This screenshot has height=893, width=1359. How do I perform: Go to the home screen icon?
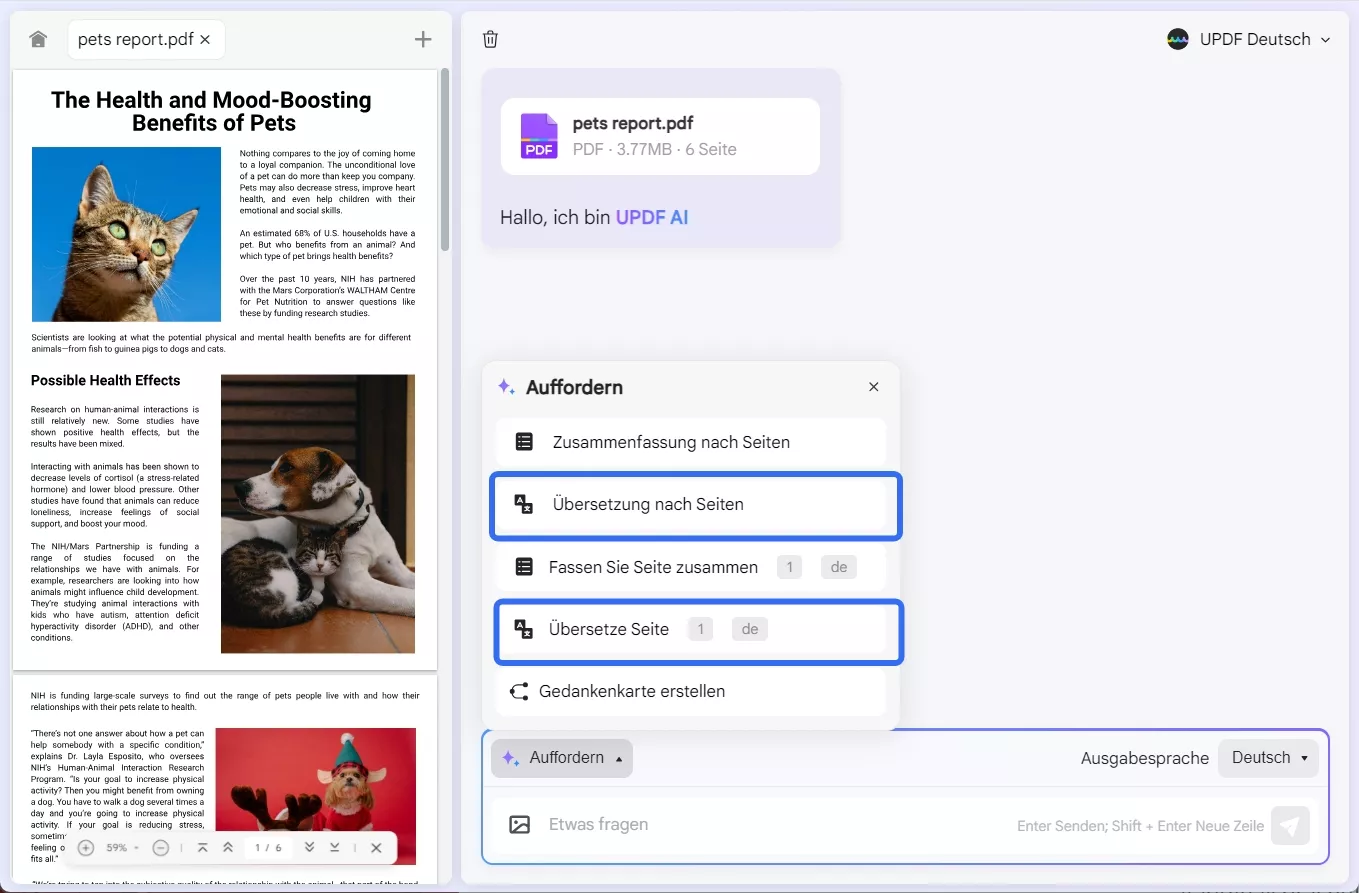(38, 39)
